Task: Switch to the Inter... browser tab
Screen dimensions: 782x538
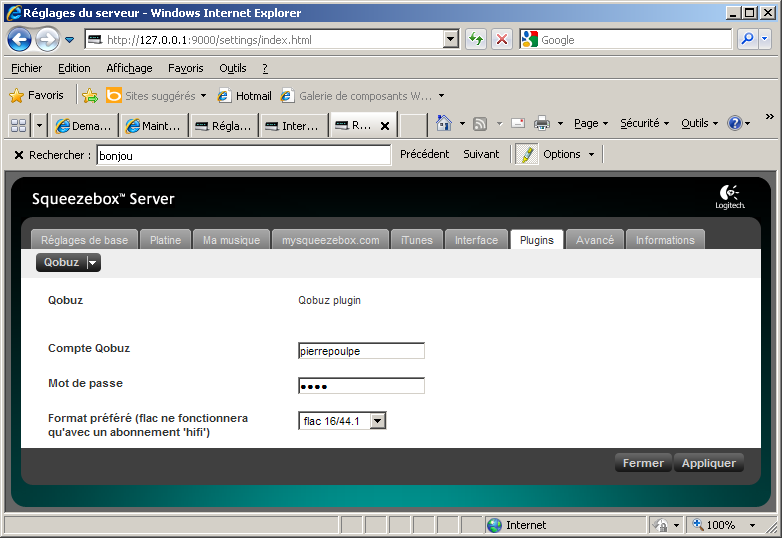Action: click(293, 126)
